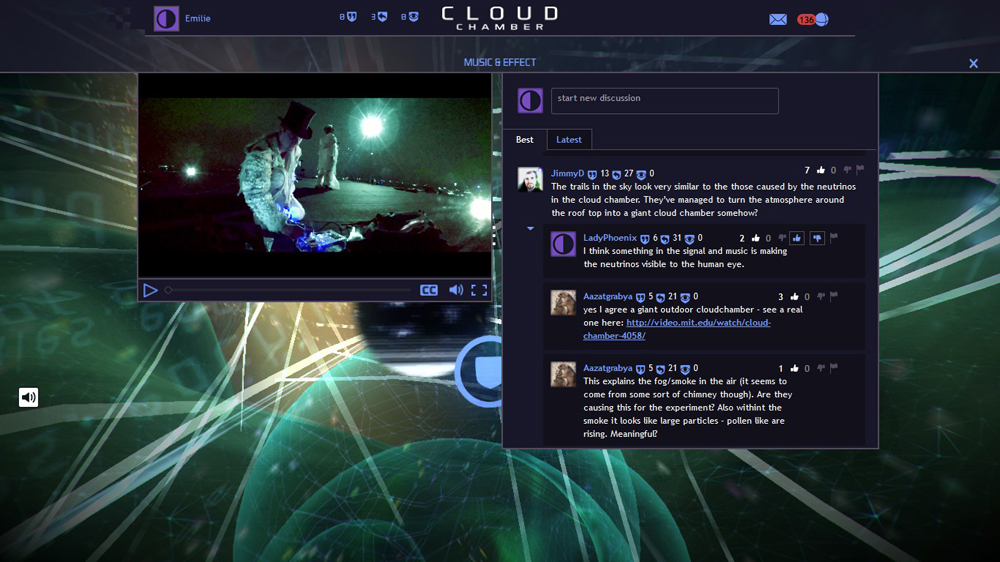This screenshot has height=562, width=1000.
Task: Close the Music & Effect panel
Action: pyautogui.click(x=973, y=64)
